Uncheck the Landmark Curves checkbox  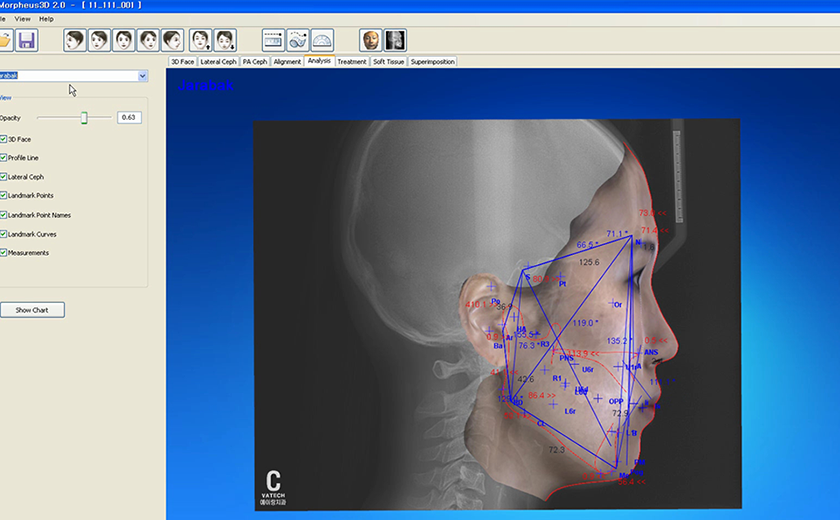[x=3, y=234]
